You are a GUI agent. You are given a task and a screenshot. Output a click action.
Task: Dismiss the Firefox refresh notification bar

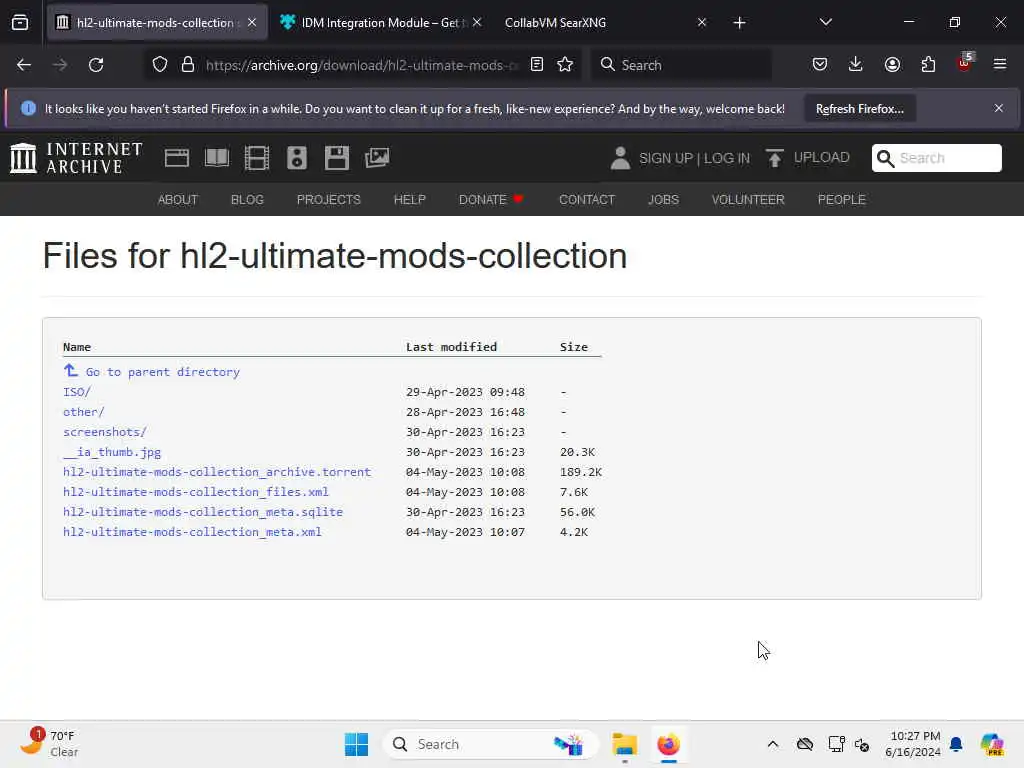point(999,108)
